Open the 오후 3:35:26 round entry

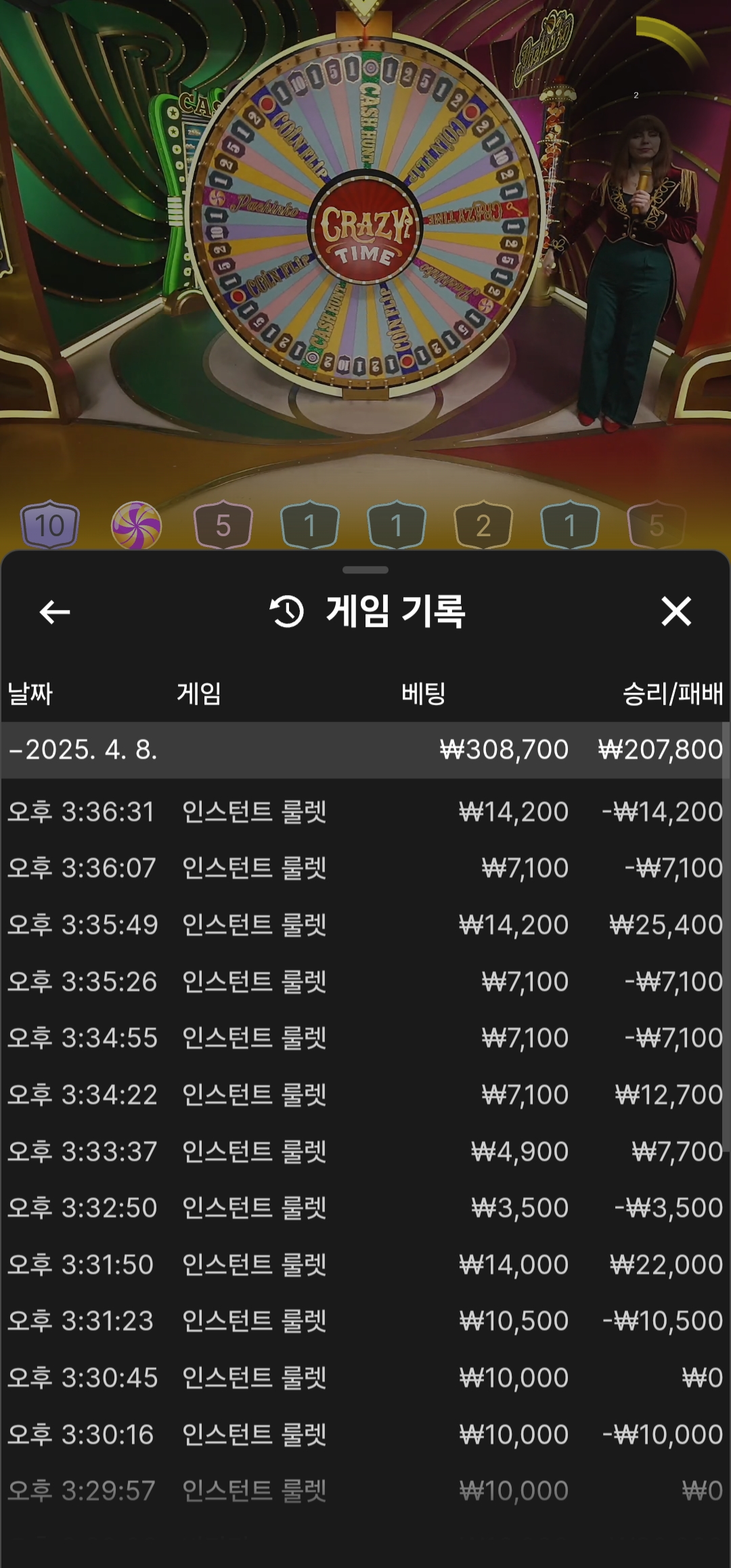365,982
